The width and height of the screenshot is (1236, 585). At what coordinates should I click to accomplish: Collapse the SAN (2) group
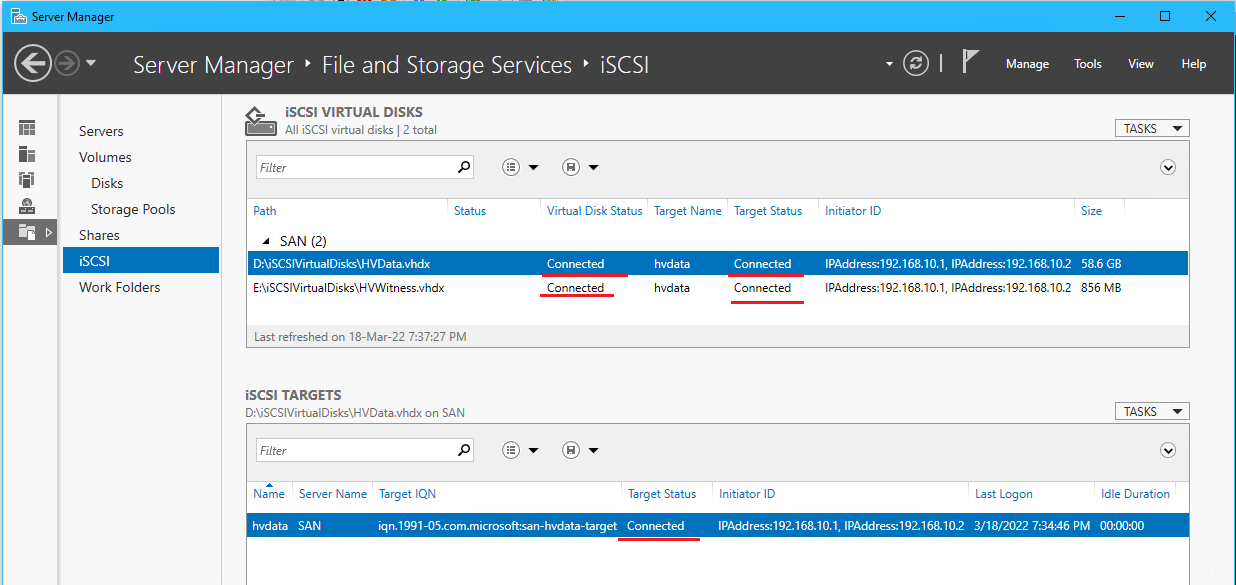[266, 241]
